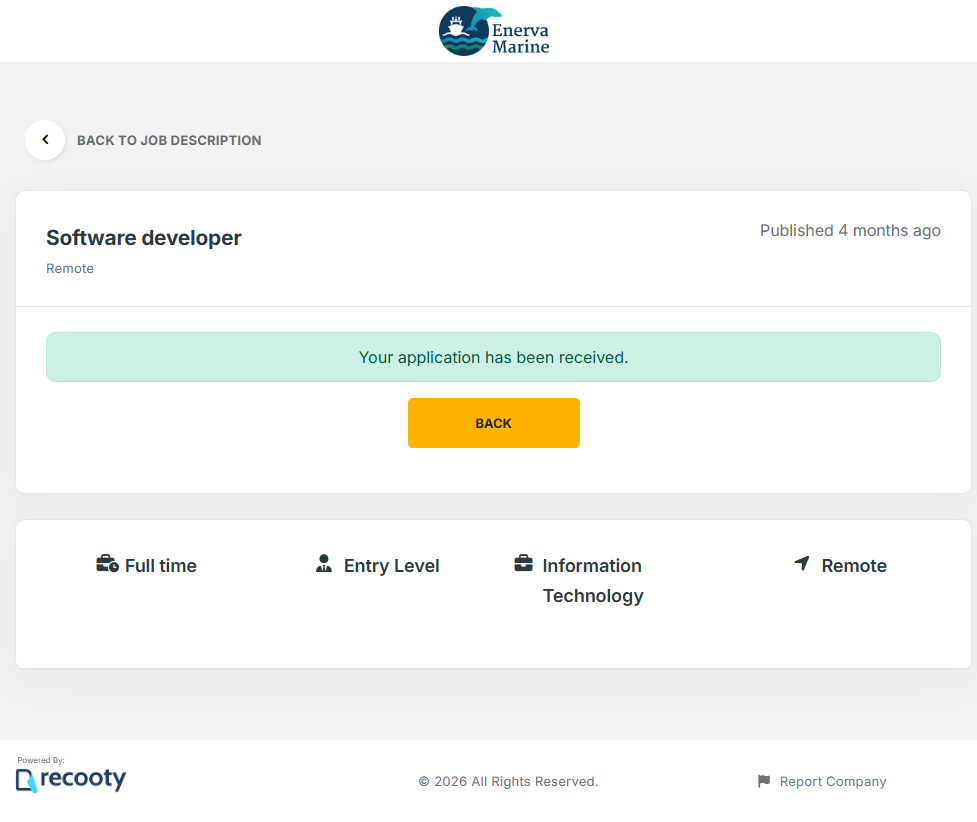Click the Information Technology briefcase icon
Viewport: 977px width, 822px height.
(523, 564)
